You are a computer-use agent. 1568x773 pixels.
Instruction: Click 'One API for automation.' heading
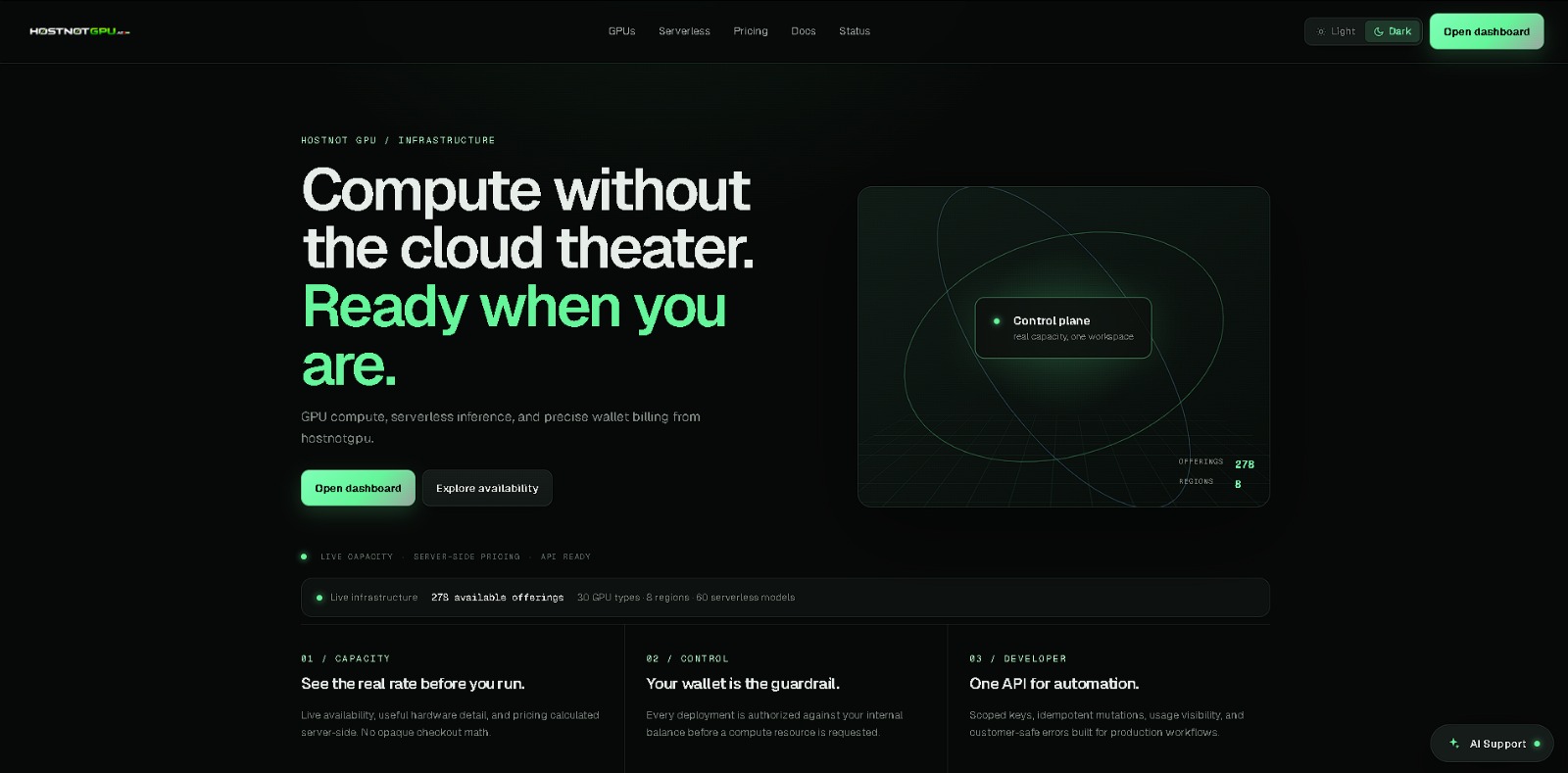1053,684
